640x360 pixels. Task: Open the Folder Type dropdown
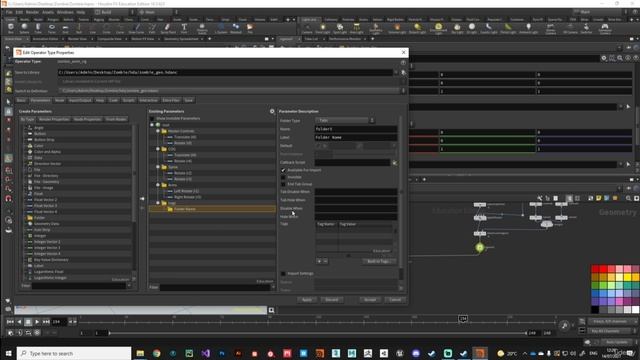(344, 120)
